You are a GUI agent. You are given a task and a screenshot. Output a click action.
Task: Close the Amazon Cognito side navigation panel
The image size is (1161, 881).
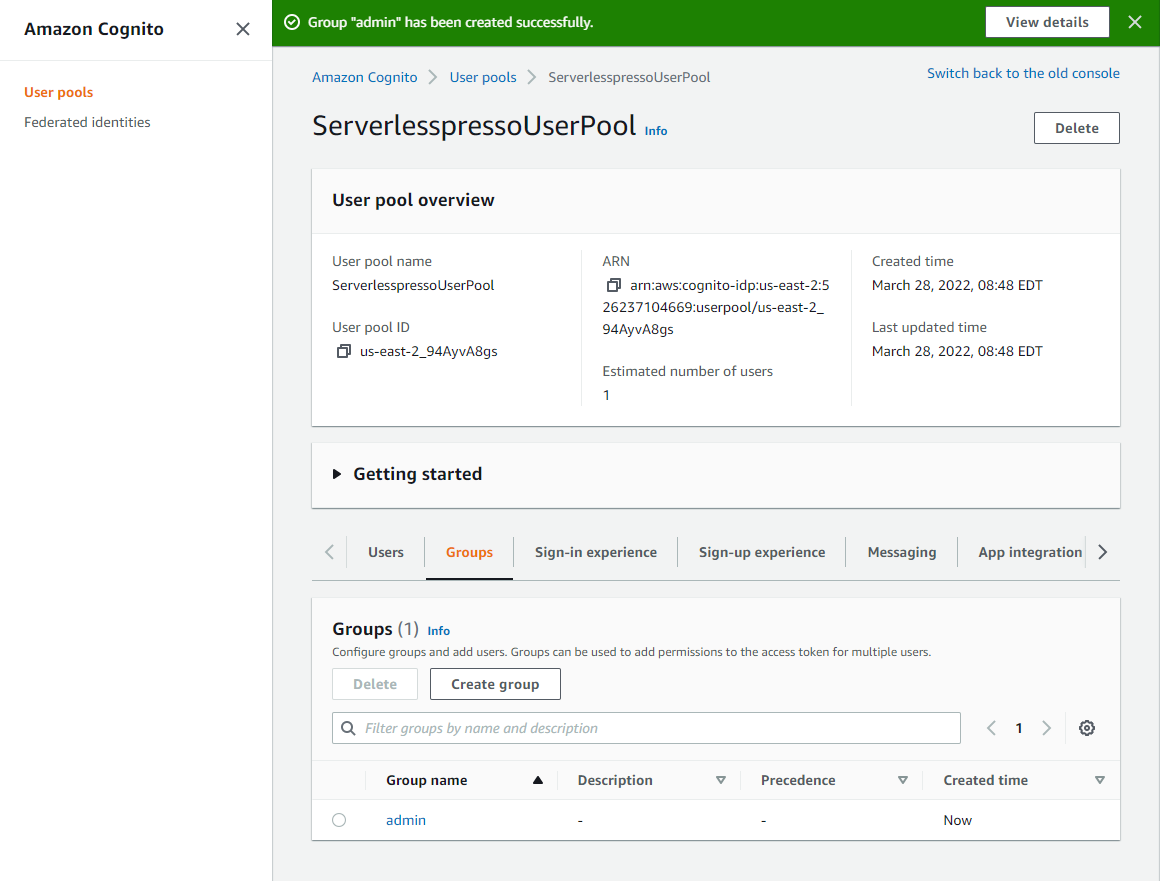[x=243, y=29]
